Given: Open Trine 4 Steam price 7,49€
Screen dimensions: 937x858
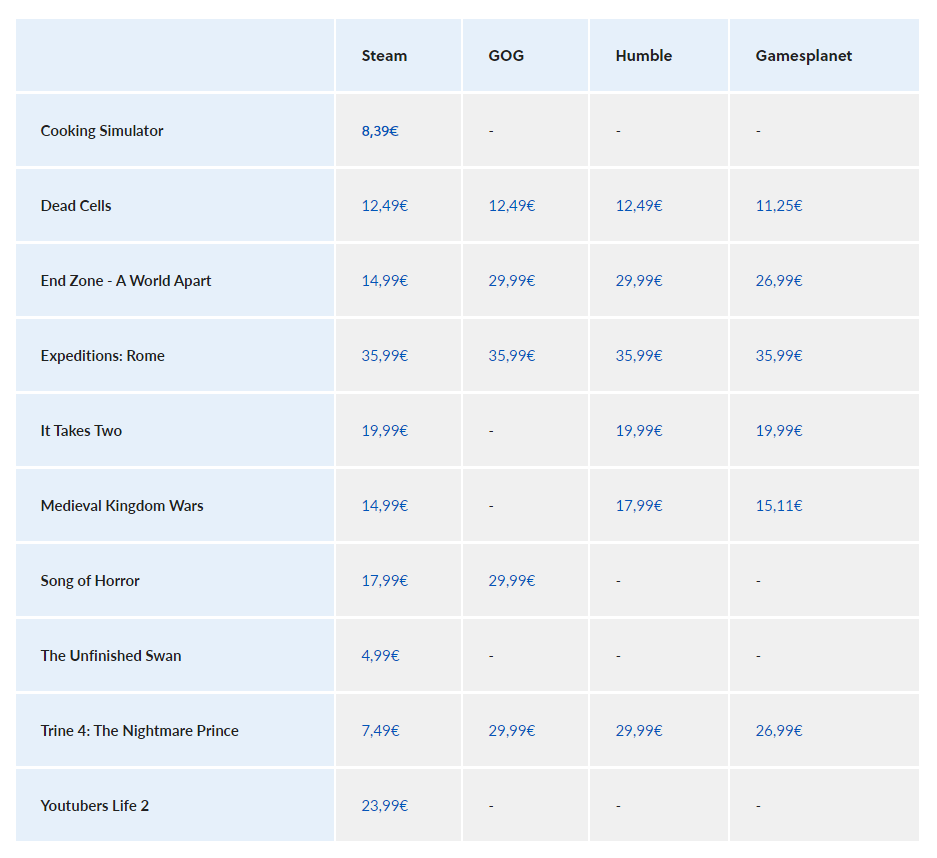Looking at the screenshot, I should (380, 731).
